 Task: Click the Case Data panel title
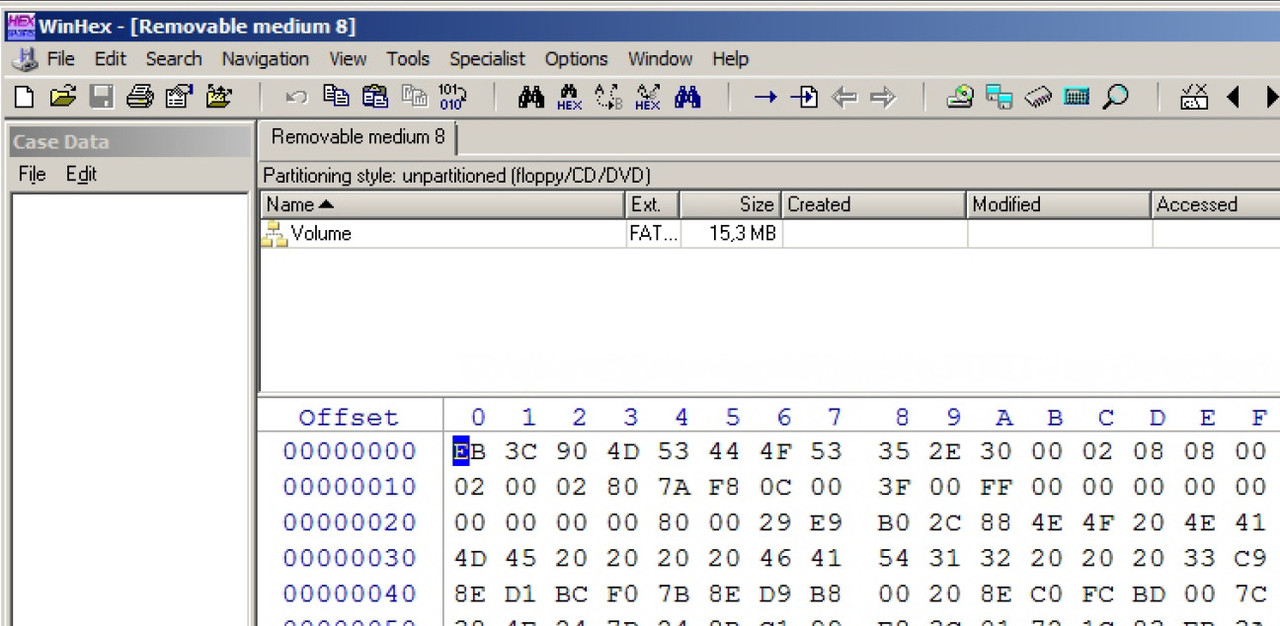click(61, 142)
